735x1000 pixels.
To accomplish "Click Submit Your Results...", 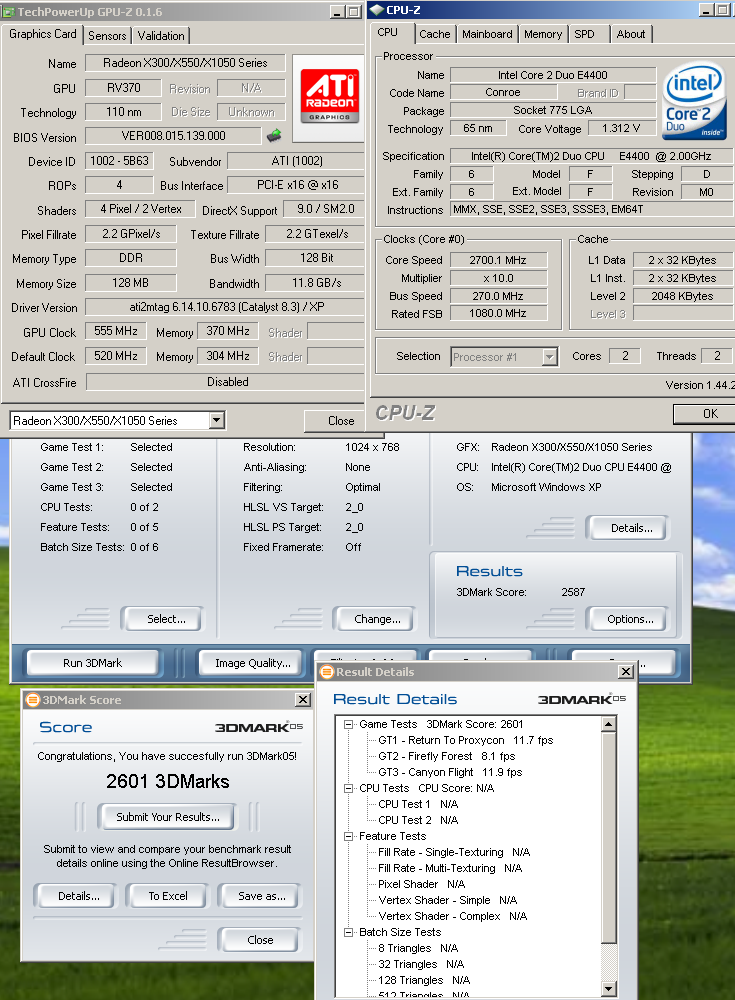I will (167, 817).
